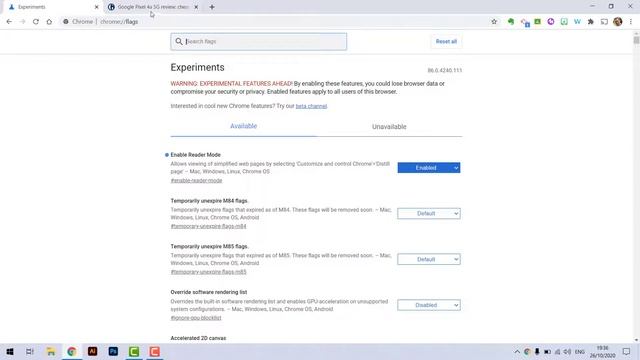Open the Home page button
Image resolution: width=640 pixels, height=360 pixels.
tap(49, 22)
